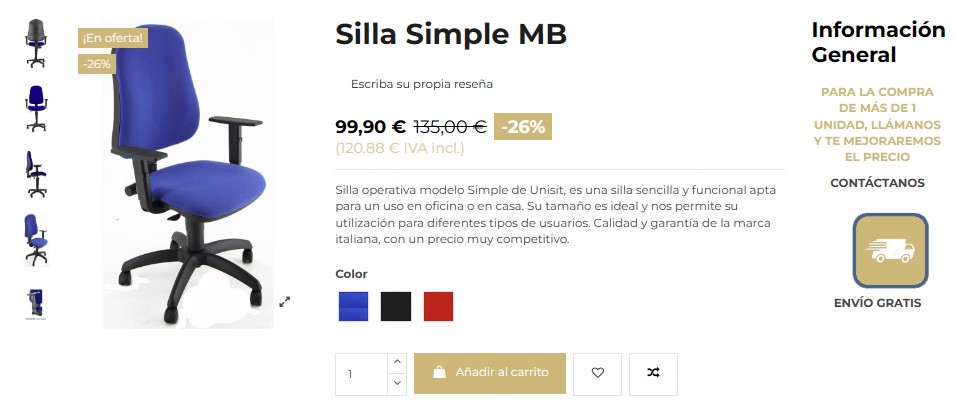Select the blue color swatch
This screenshot has height=403, width=955.
[353, 306]
